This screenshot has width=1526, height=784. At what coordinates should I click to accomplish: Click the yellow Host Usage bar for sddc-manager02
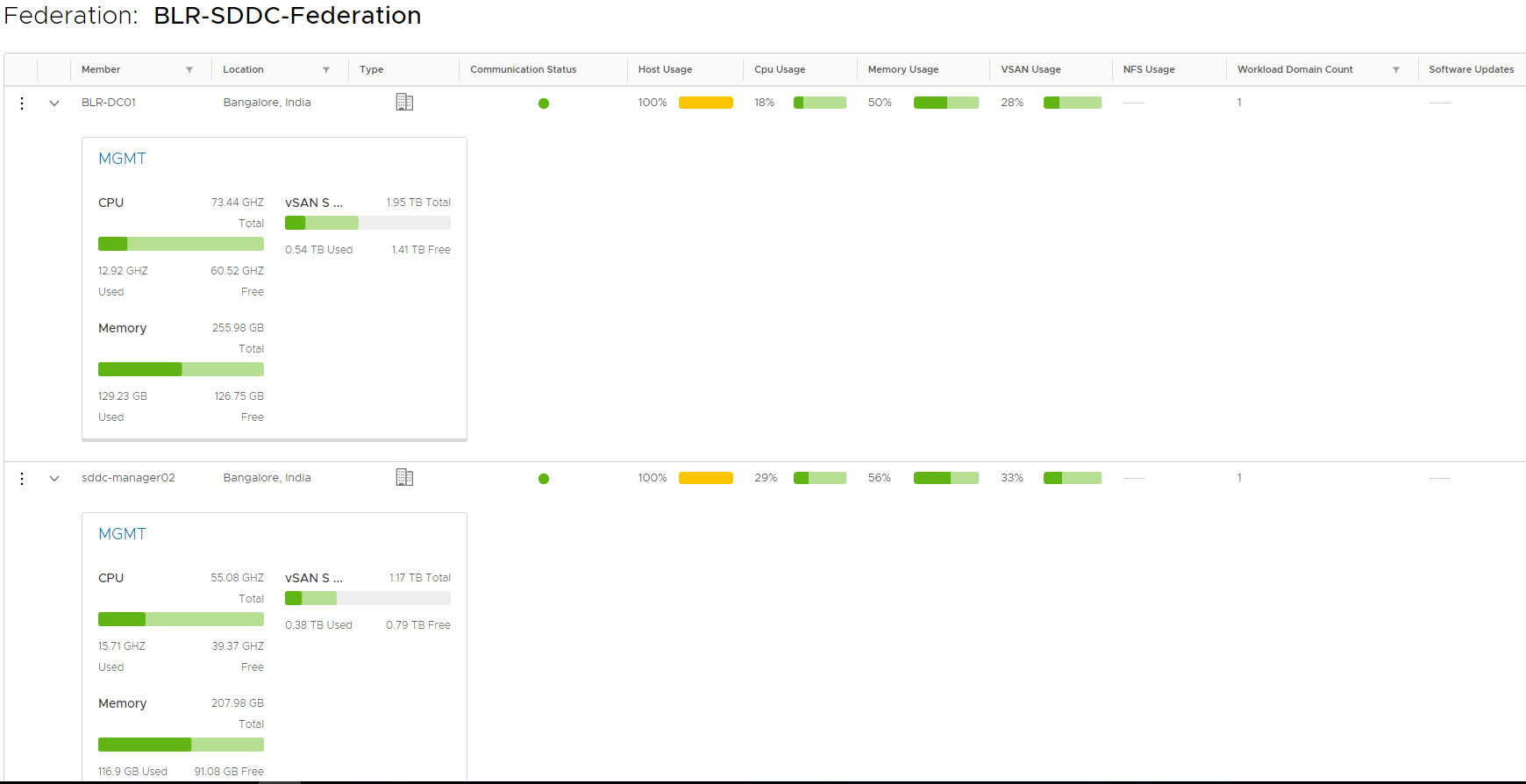706,478
